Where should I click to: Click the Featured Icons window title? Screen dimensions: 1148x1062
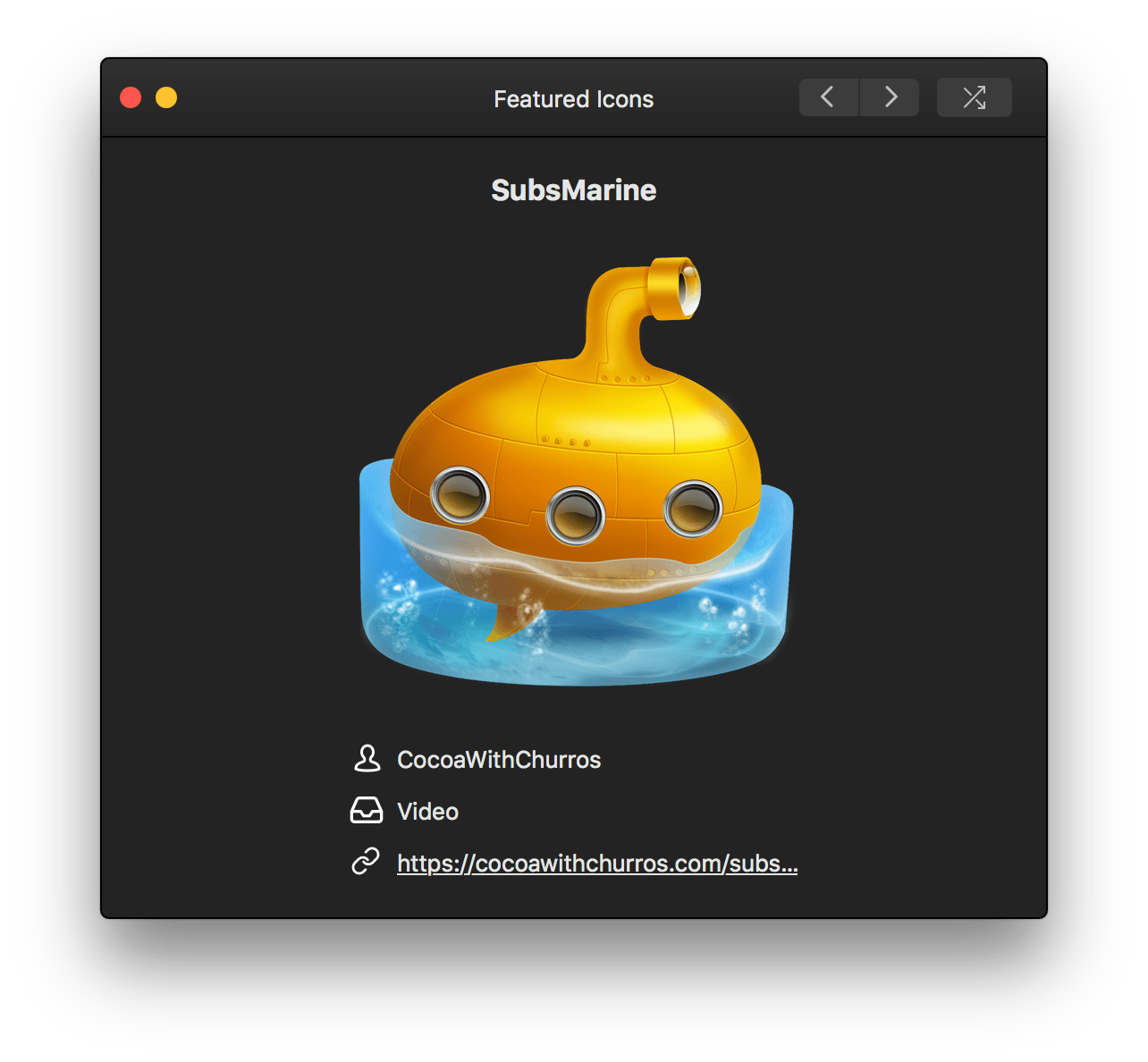pos(574,98)
